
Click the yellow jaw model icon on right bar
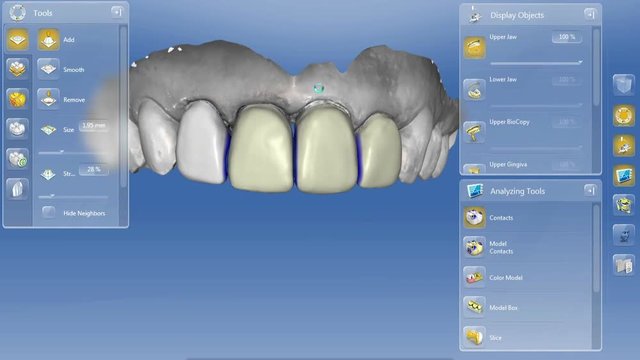[624, 205]
